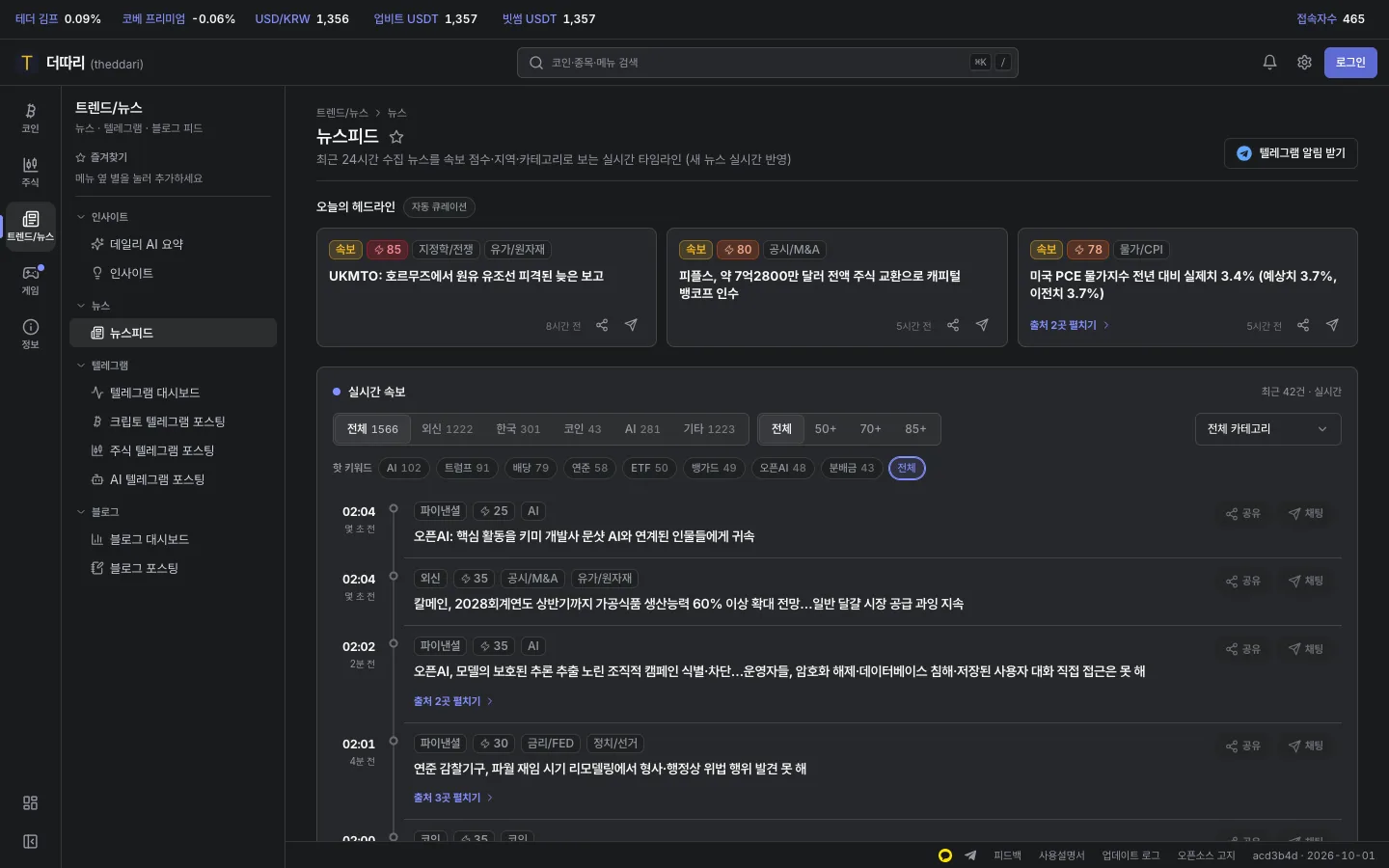The width and height of the screenshot is (1389, 868).
Task: Open the 코인 section in the left rail
Action: tap(30, 118)
